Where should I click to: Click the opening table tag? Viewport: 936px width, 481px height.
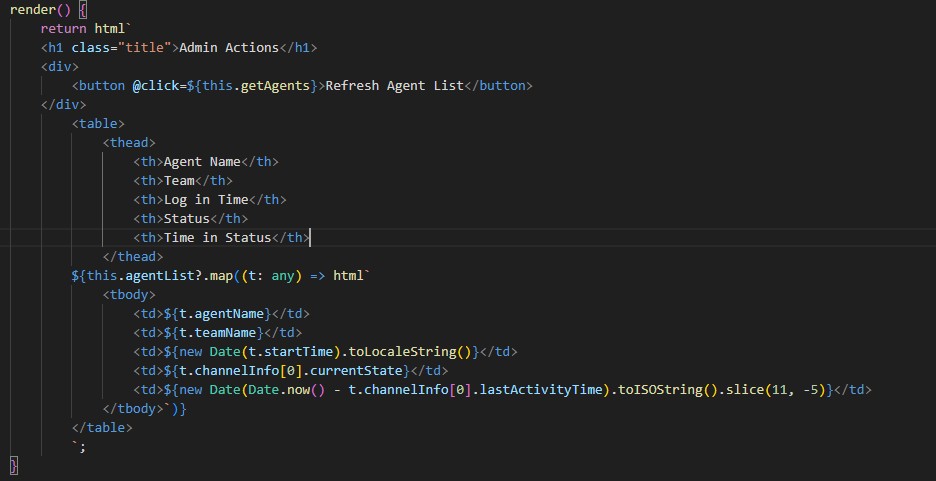click(98, 124)
